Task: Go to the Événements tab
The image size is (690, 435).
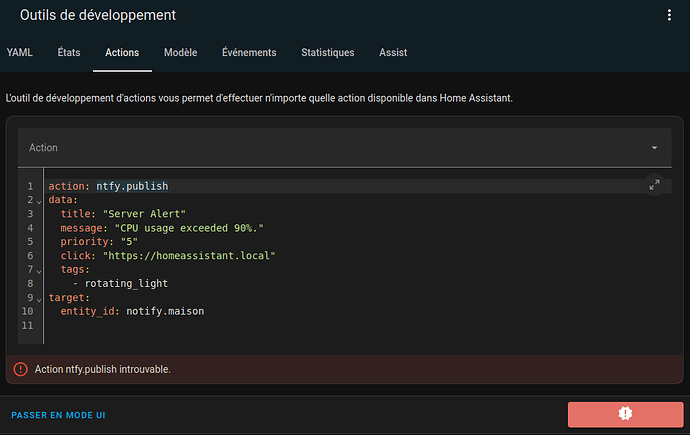Action: point(249,53)
